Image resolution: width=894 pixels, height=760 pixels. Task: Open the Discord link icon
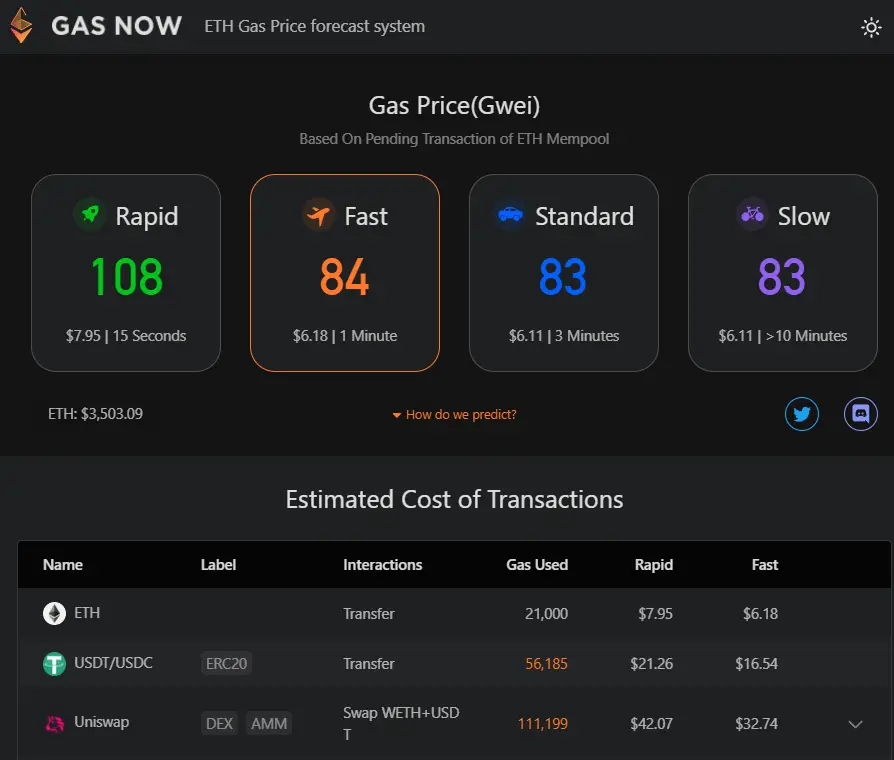[860, 414]
